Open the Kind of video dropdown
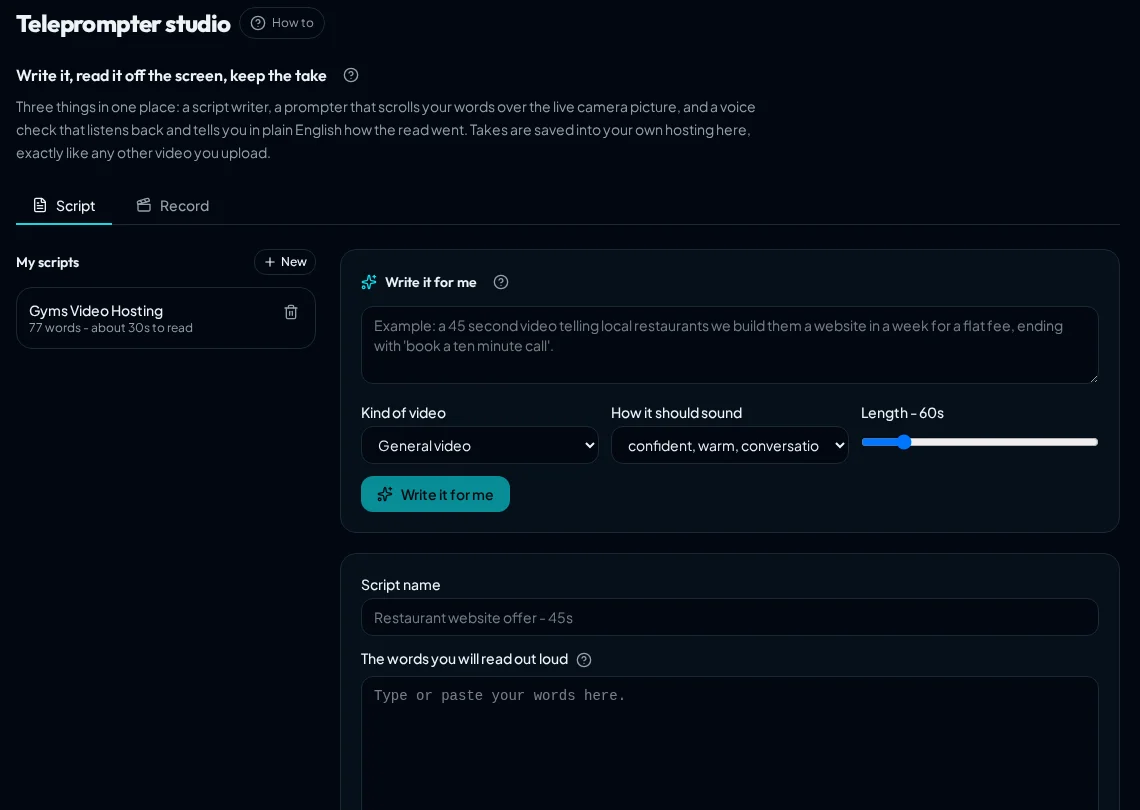Screen dimensions: 1140x810 [480, 445]
